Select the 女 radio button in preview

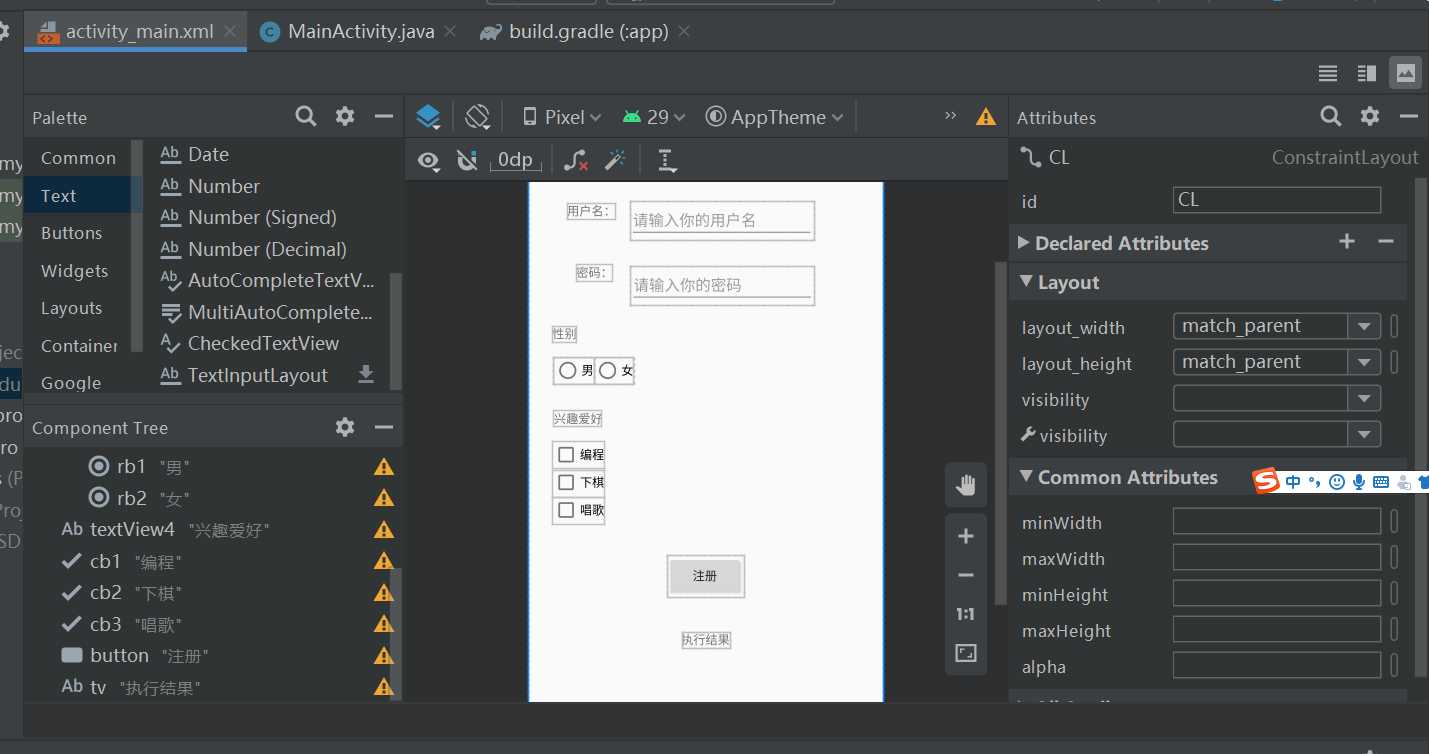click(614, 371)
